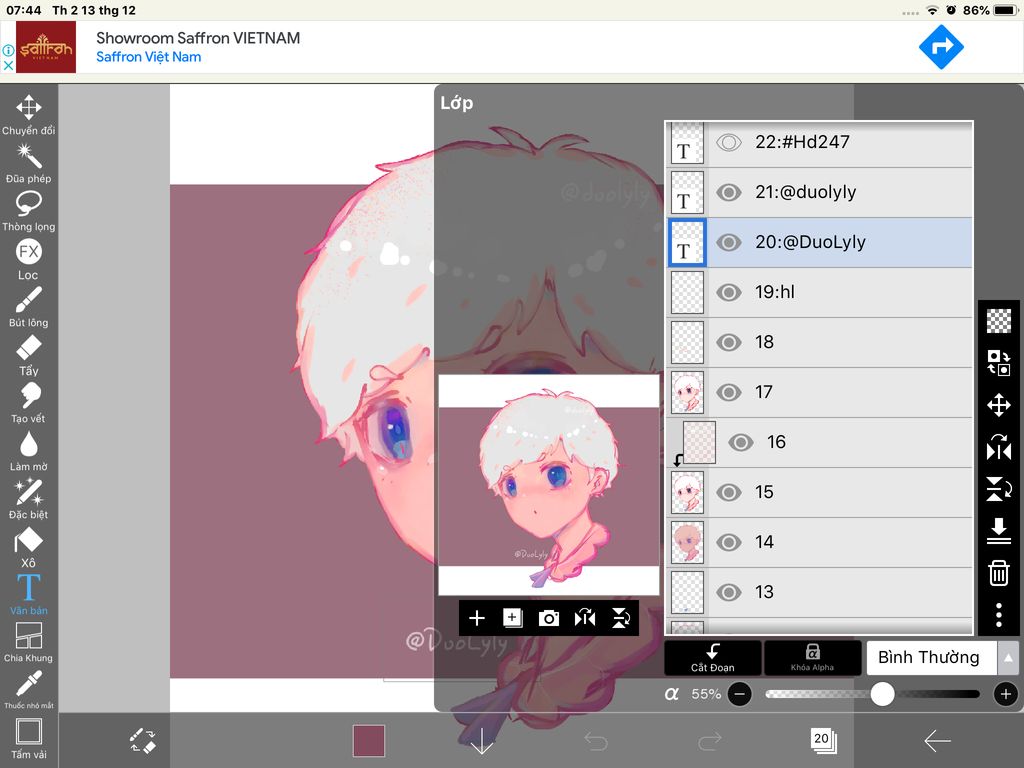
Task: Toggle visibility of layer 15
Action: tap(729, 492)
